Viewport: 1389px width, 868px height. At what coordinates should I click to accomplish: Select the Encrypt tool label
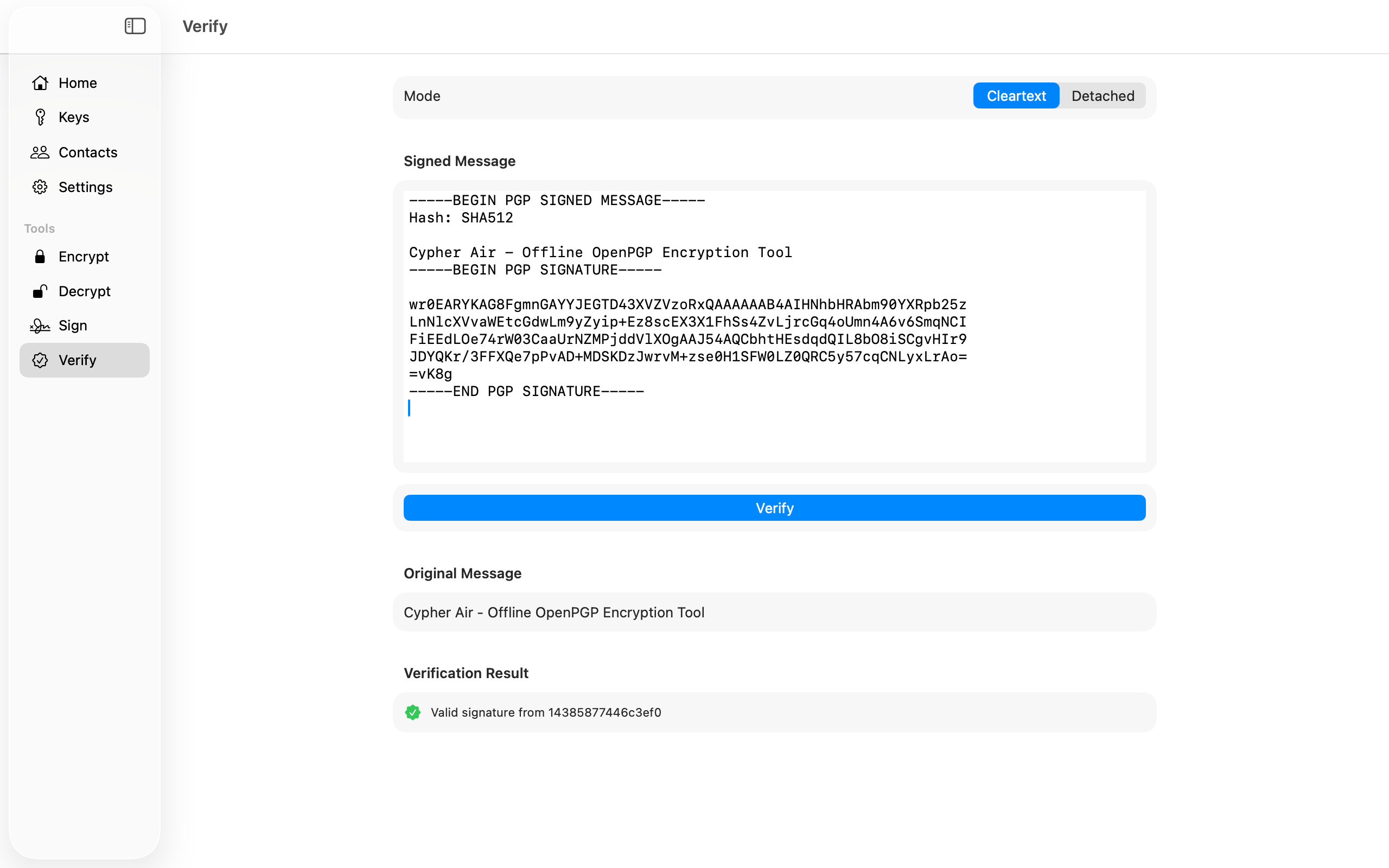click(84, 257)
